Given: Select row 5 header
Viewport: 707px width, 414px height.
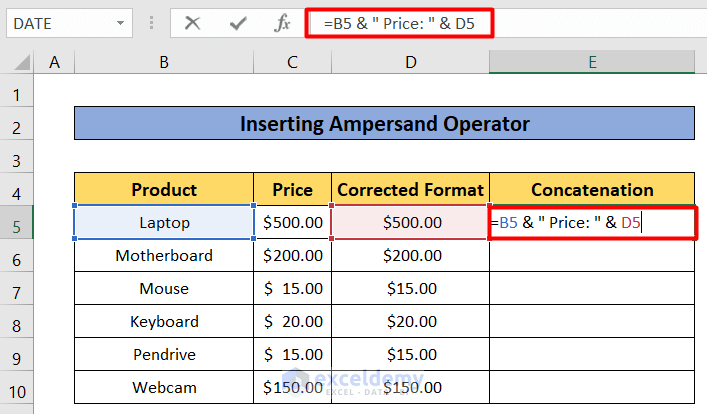Looking at the screenshot, I should coord(17,222).
